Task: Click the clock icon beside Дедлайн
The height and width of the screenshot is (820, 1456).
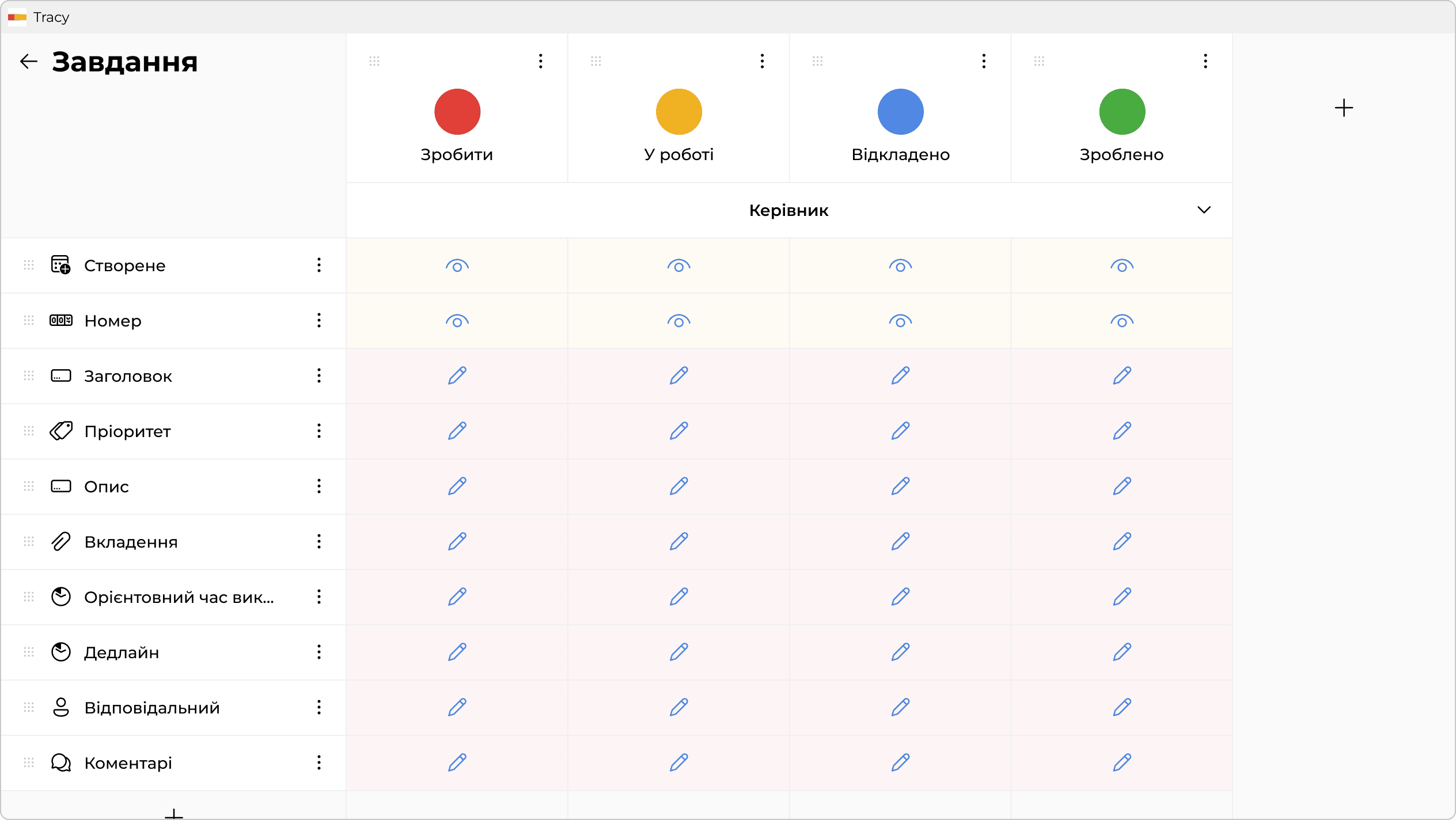Action: tap(60, 652)
